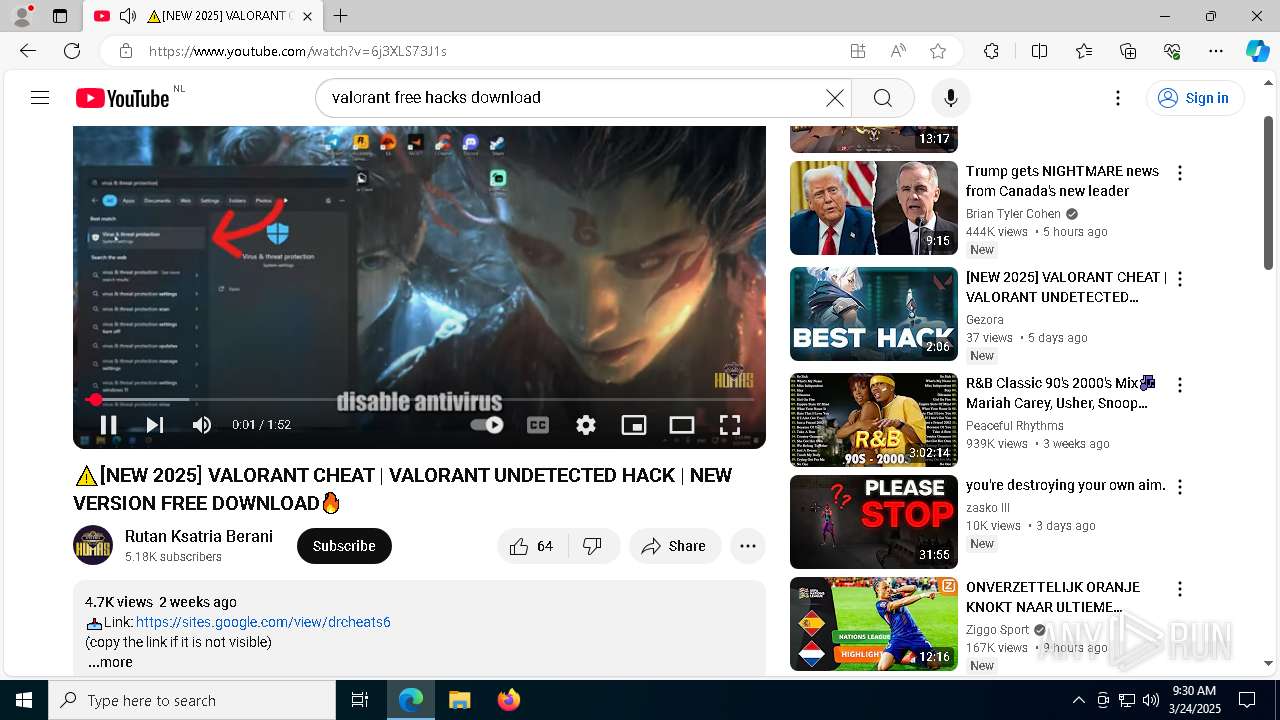This screenshot has height=720, width=1280.
Task: Share the video
Action: 675,546
